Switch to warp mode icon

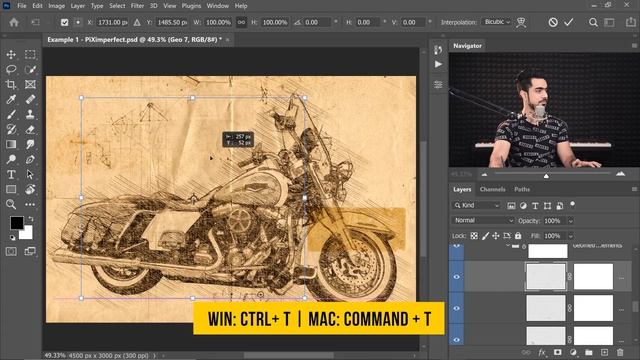pos(521,22)
